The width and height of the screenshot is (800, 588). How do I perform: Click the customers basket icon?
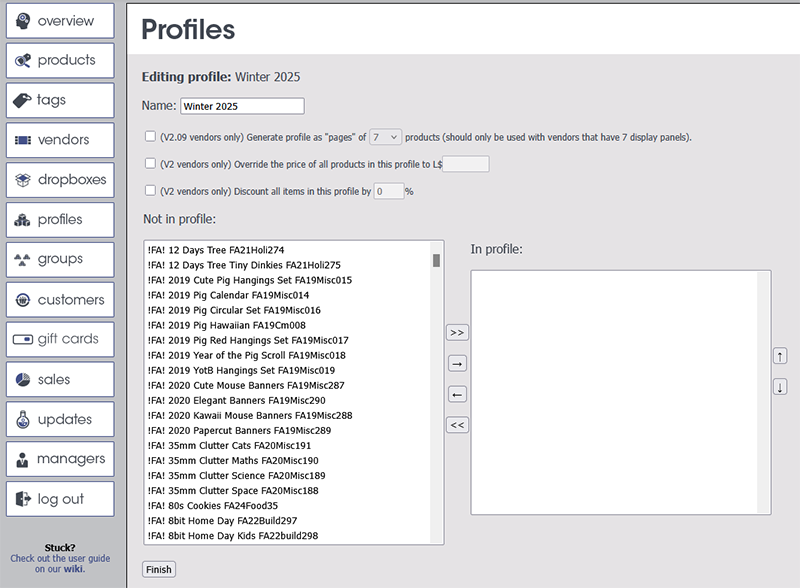pyautogui.click(x=23, y=299)
